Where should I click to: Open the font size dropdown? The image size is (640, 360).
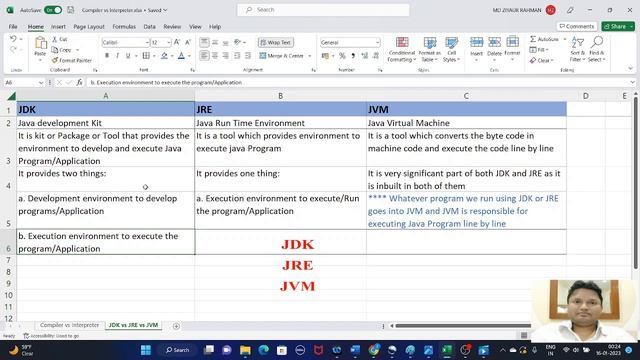coord(169,42)
